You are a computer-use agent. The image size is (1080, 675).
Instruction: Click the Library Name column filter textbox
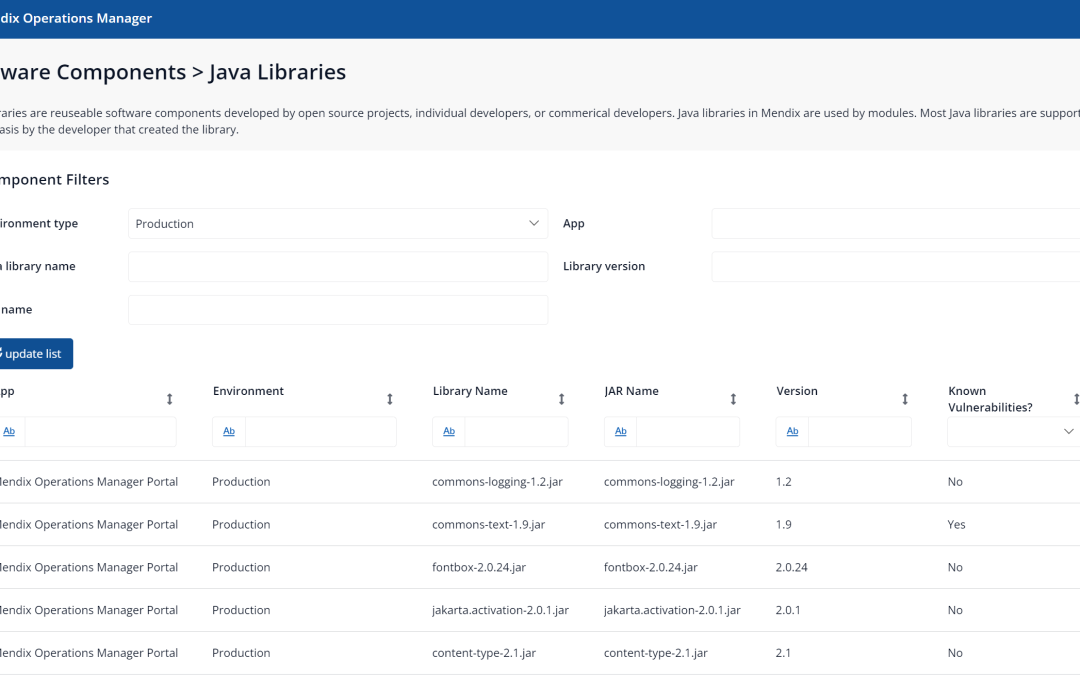point(516,431)
